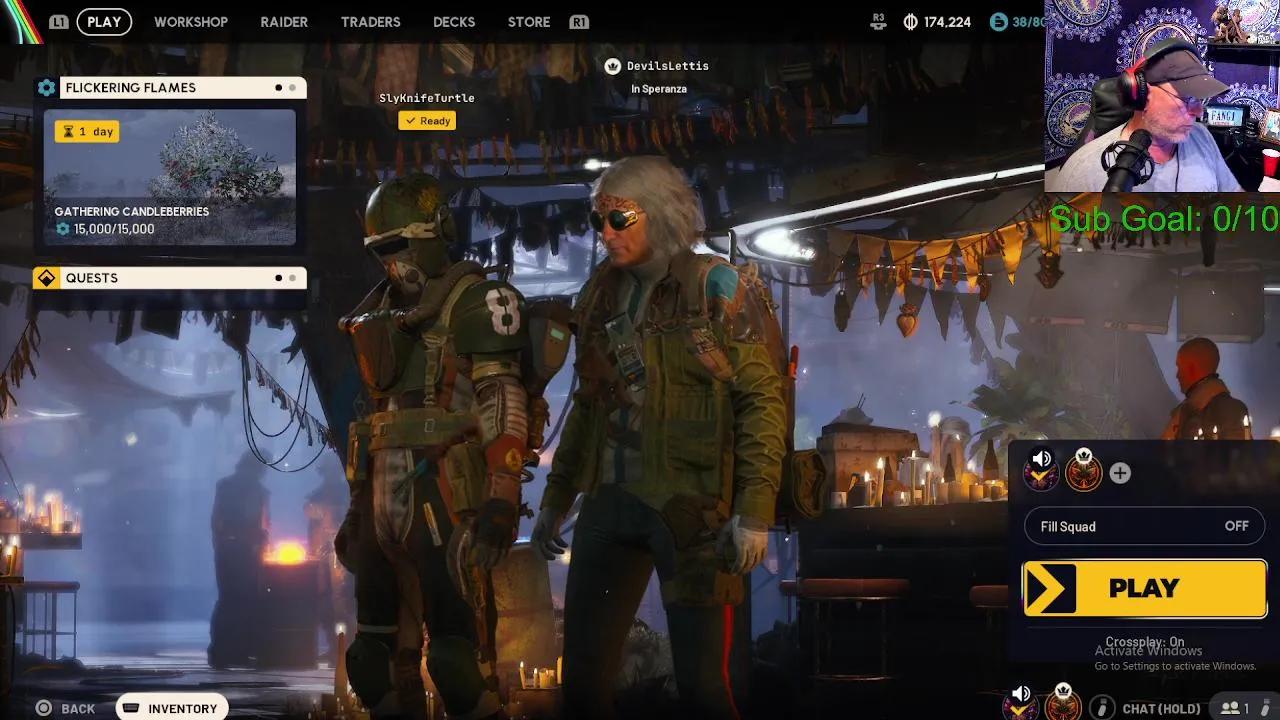
Task: Invite a player with the plus icon
Action: point(1120,473)
